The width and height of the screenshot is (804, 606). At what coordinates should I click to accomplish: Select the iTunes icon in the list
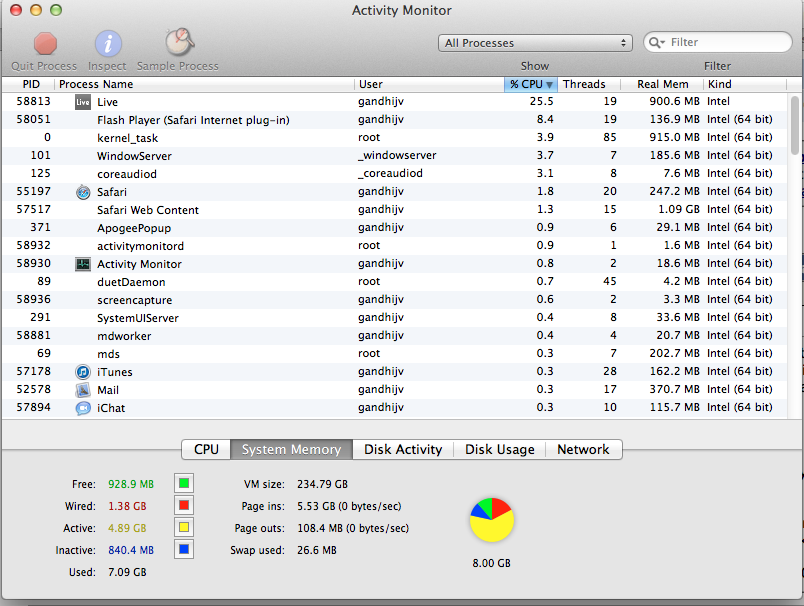pyautogui.click(x=83, y=372)
